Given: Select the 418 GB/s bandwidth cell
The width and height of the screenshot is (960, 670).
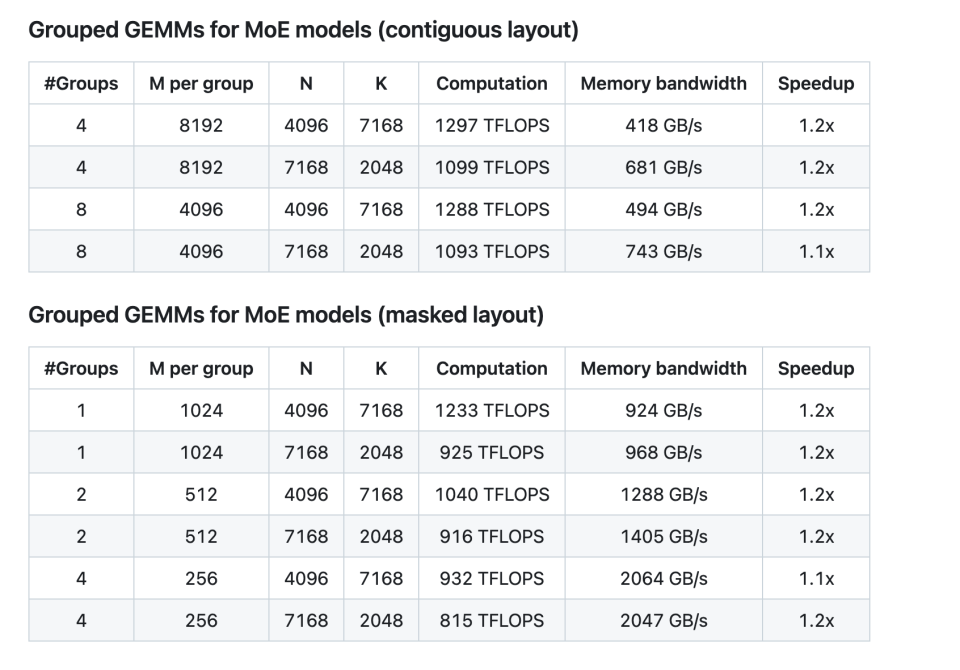Looking at the screenshot, I should (x=663, y=126).
